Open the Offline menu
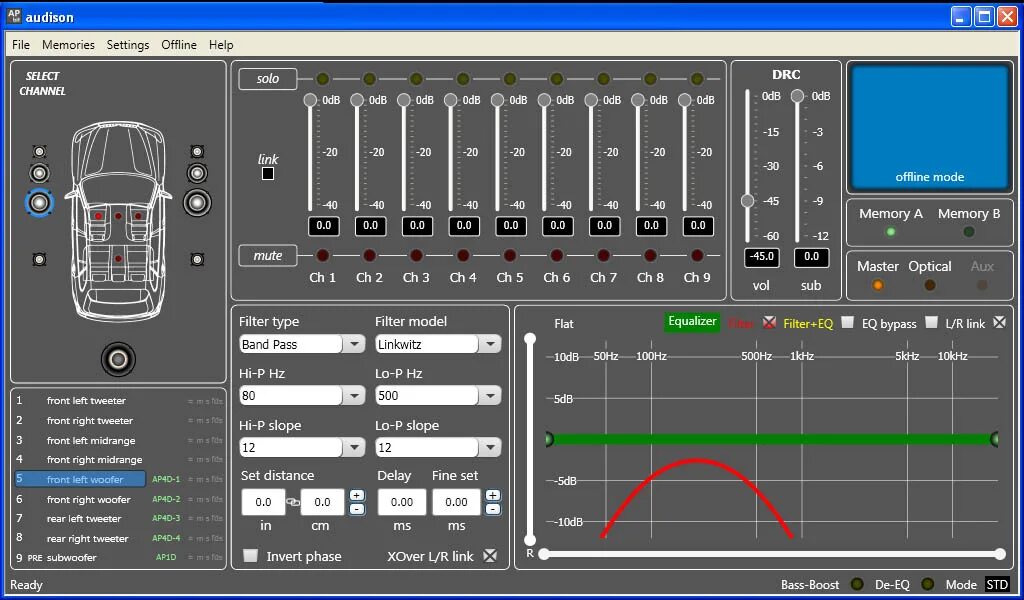The height and width of the screenshot is (600, 1024). click(x=179, y=44)
